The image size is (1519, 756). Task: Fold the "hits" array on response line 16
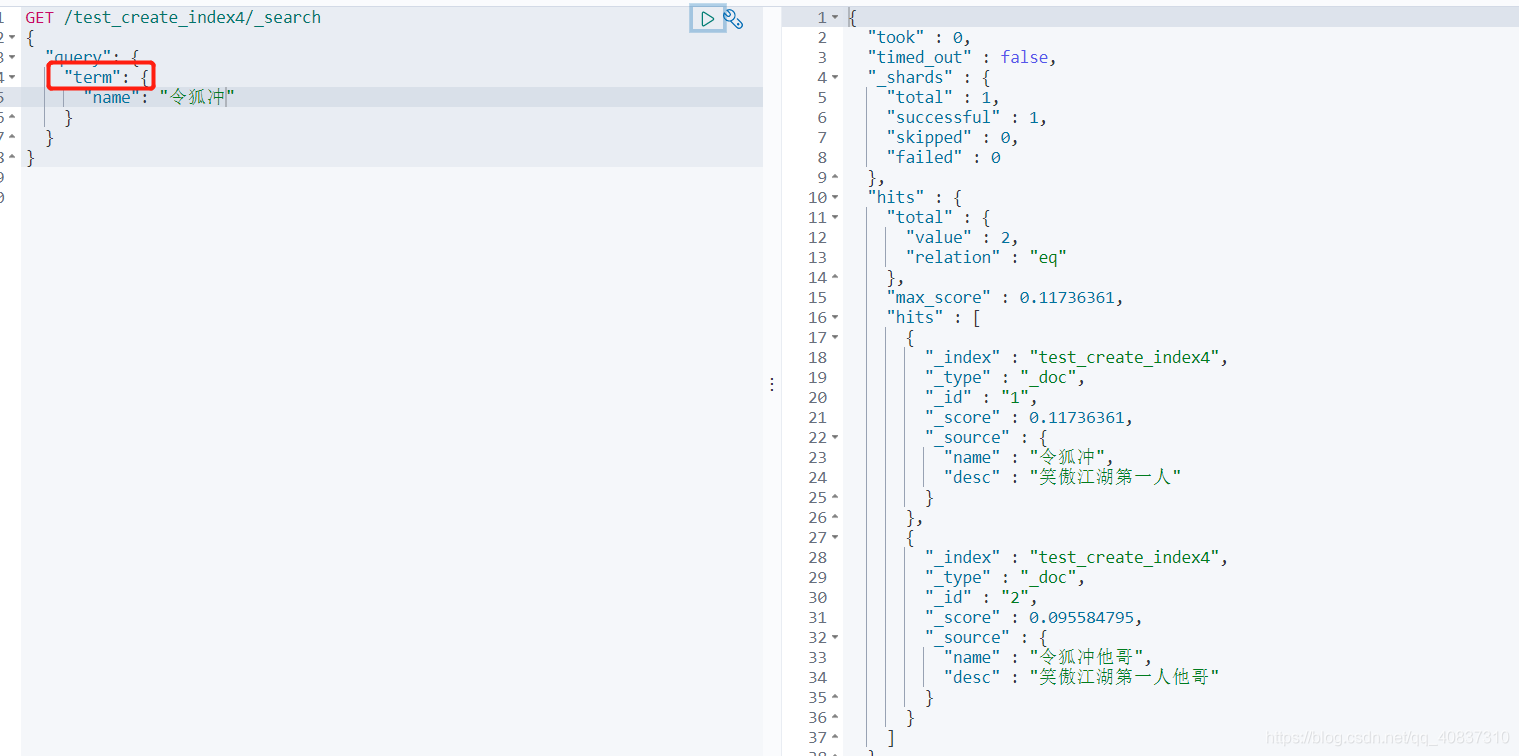835,317
